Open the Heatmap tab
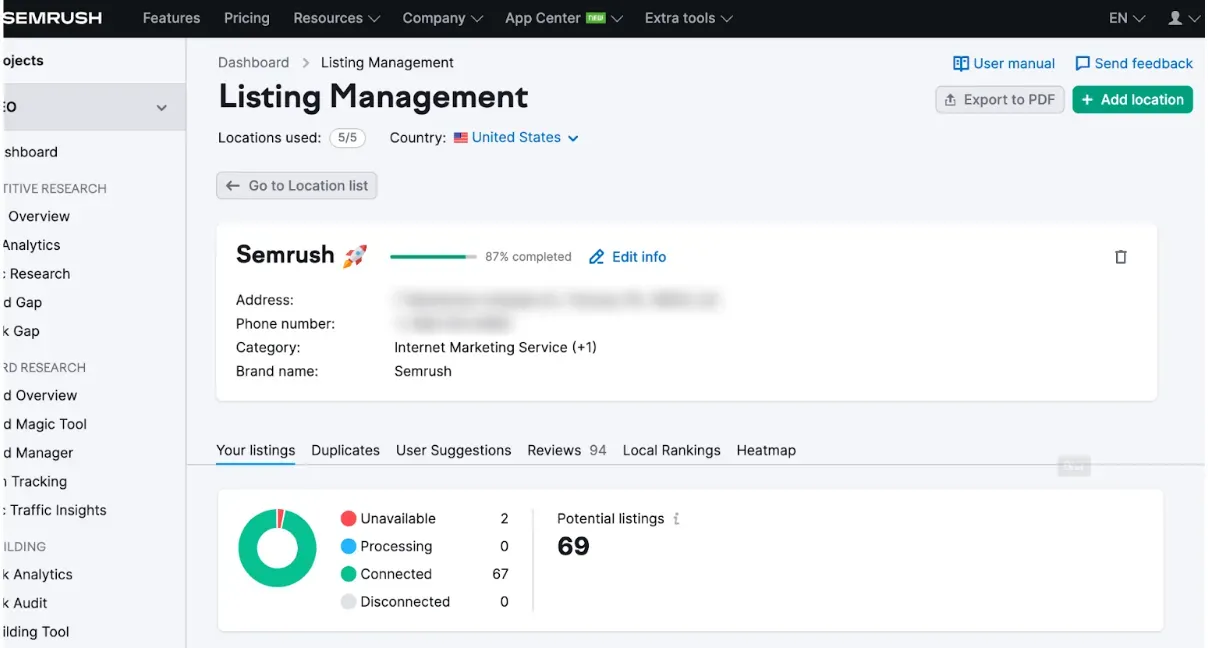The height and width of the screenshot is (648, 1208). (766, 450)
